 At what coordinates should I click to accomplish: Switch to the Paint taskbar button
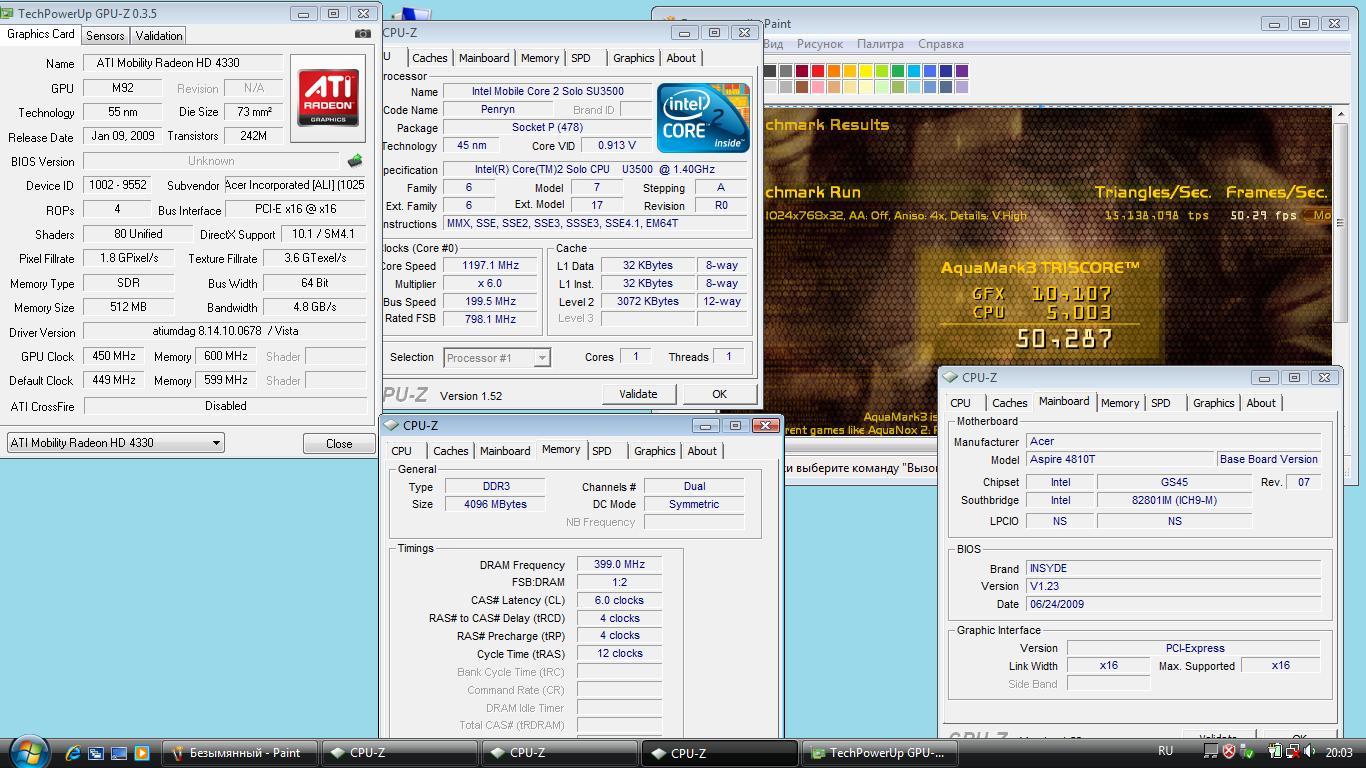click(240, 753)
